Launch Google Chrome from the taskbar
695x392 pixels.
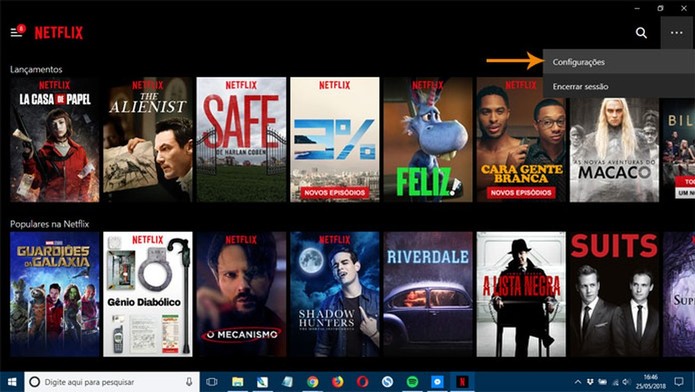pyautogui.click(x=312, y=382)
